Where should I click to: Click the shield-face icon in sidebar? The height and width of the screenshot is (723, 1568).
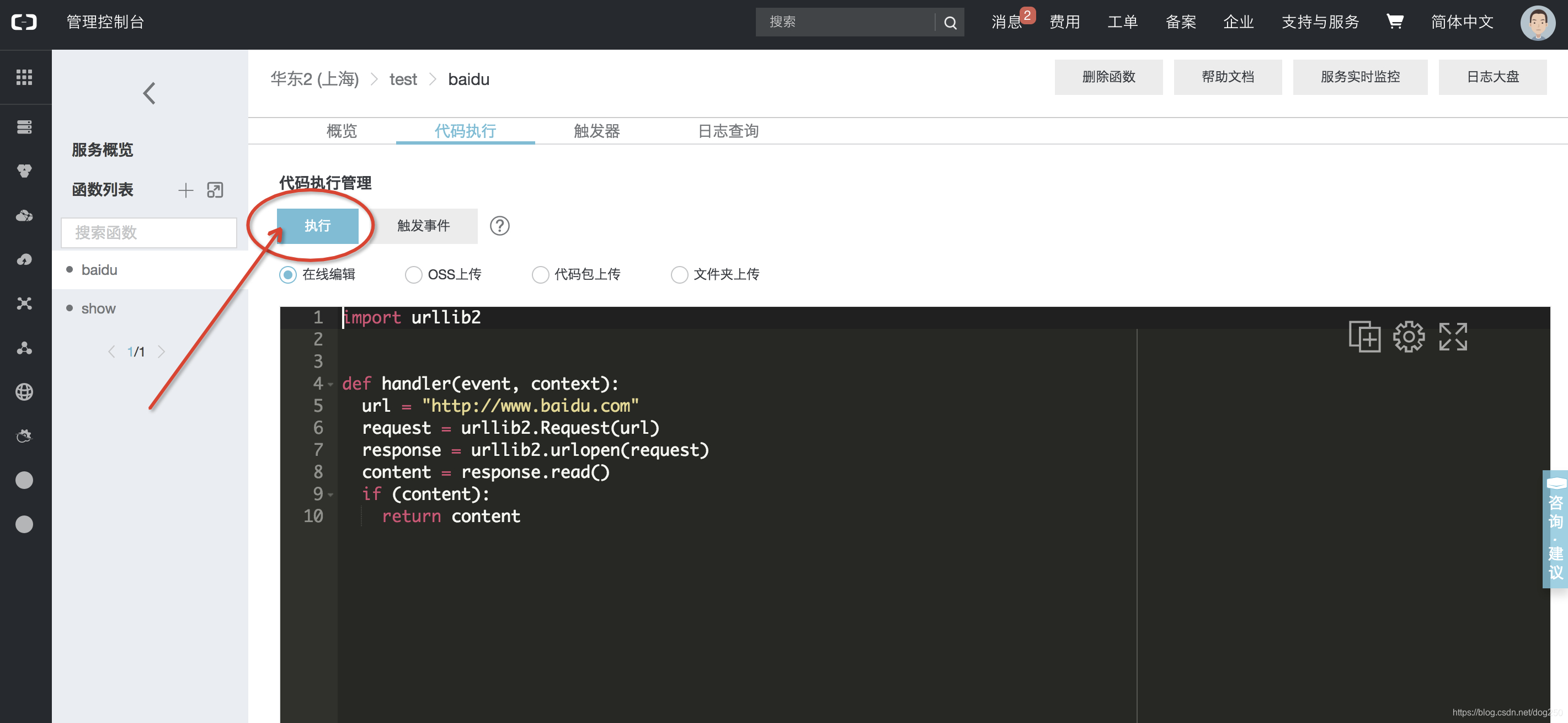pyautogui.click(x=24, y=171)
